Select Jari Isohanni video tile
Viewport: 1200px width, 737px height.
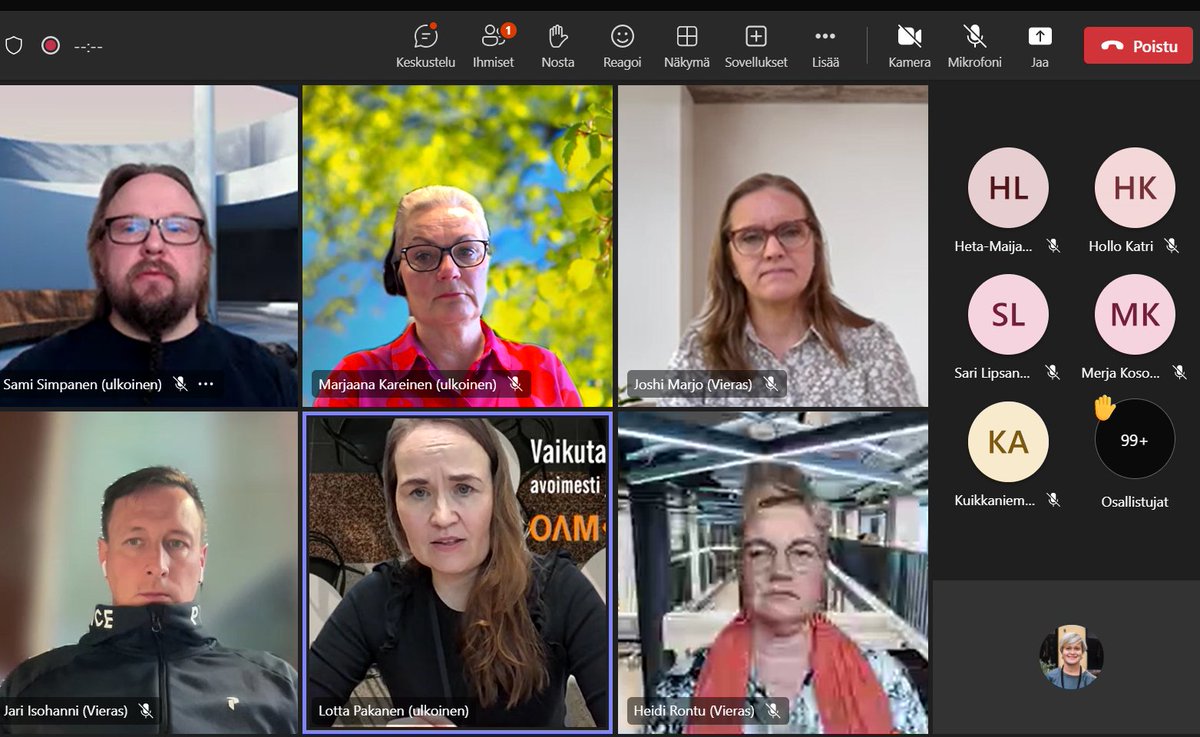click(x=149, y=573)
